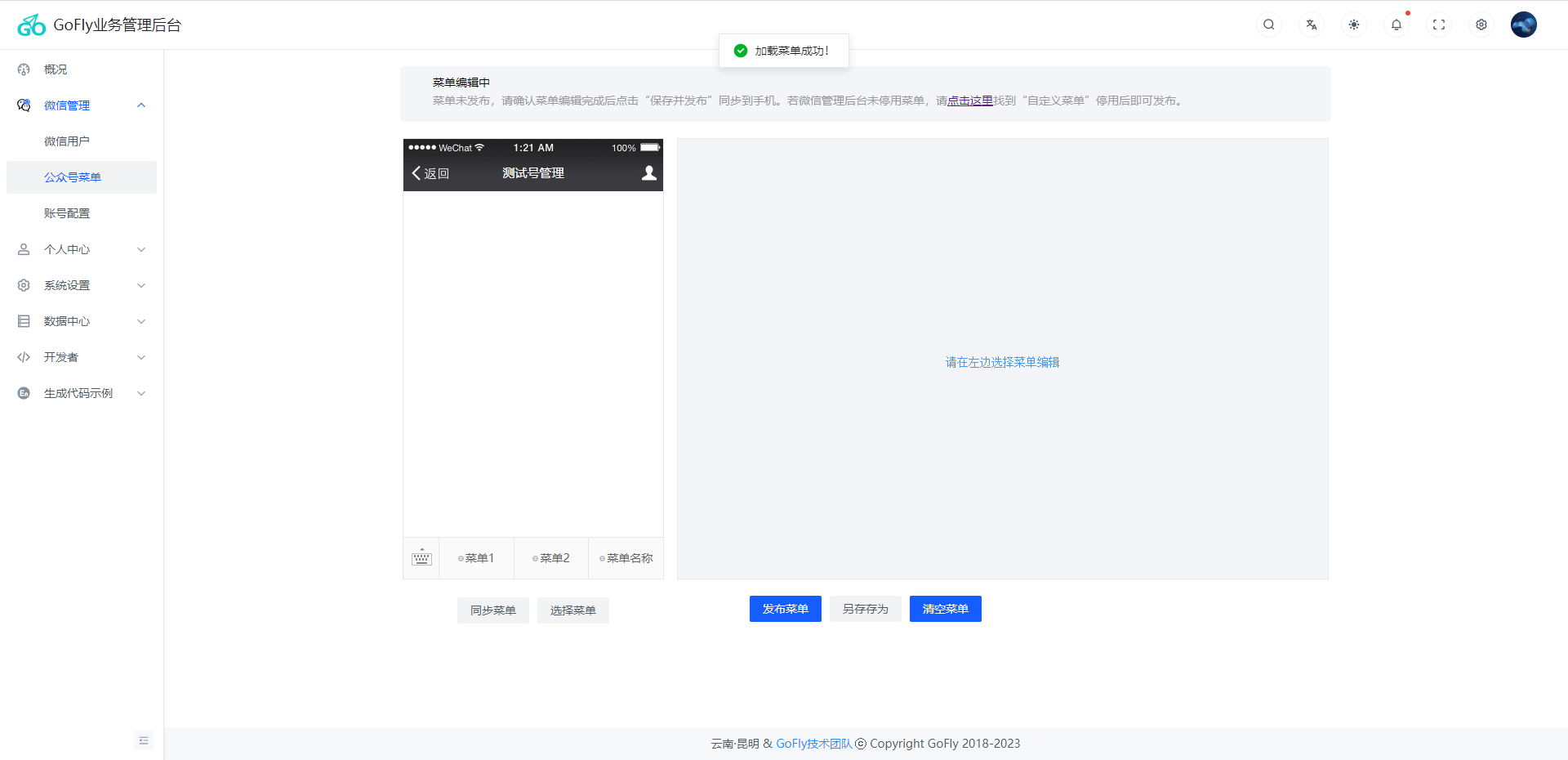Collapse the sidebar with bottom icon
Screen dimensions: 1568x760
(x=144, y=740)
